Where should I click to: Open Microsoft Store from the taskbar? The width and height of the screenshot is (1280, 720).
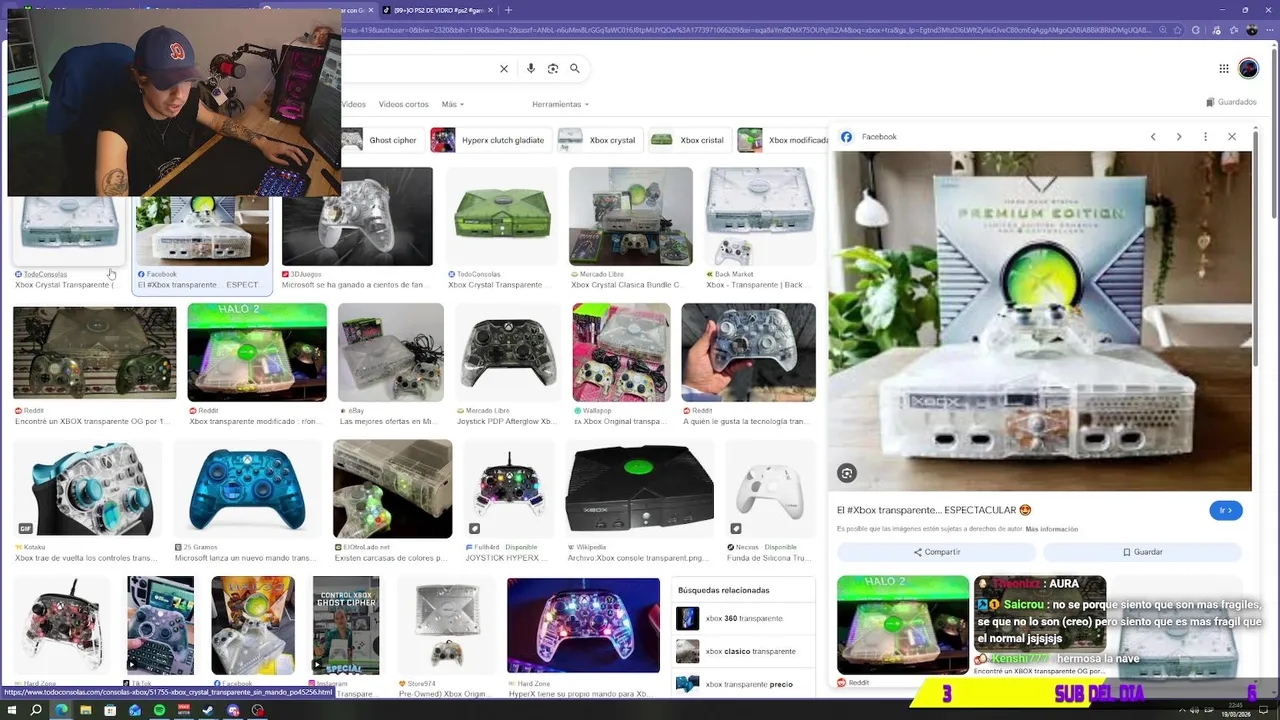(110, 710)
